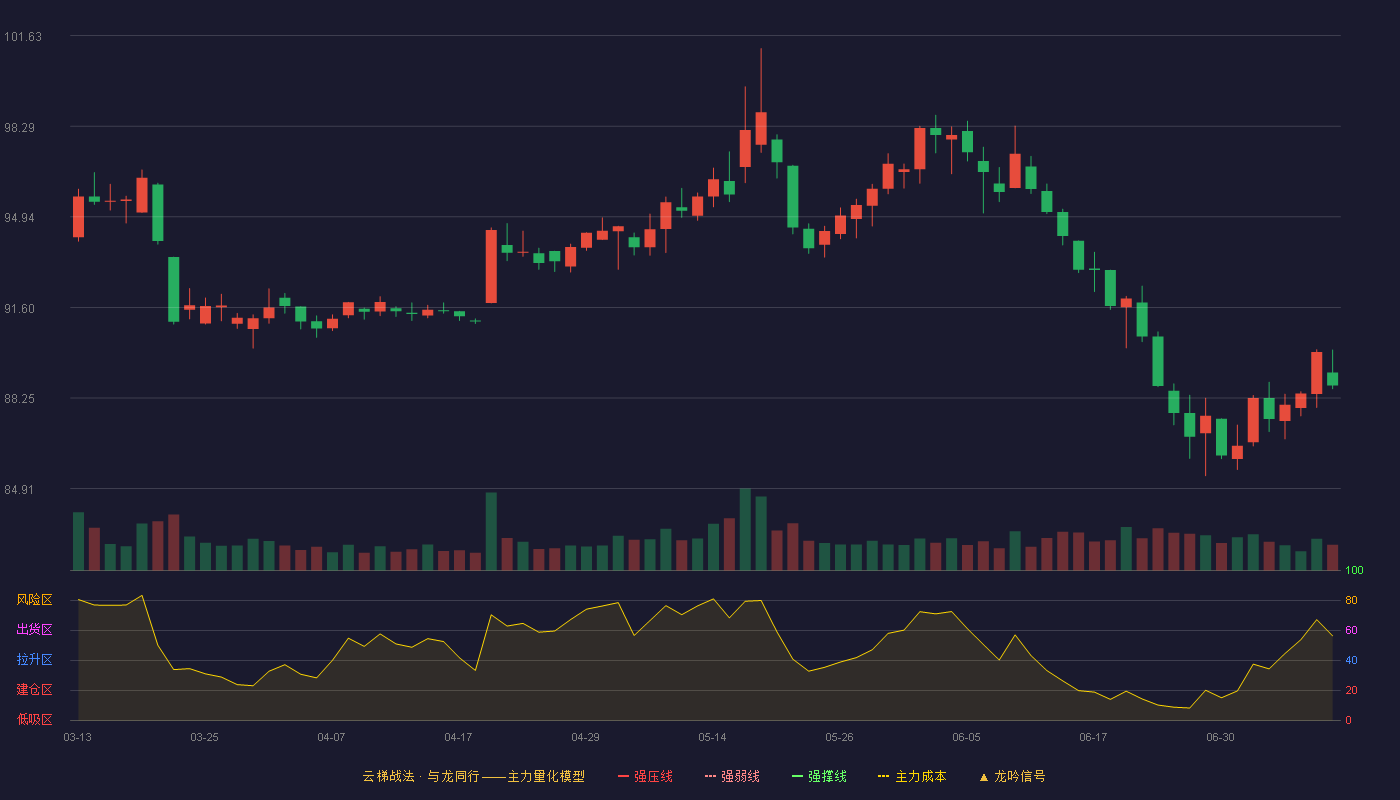1400x800 pixels.
Task: Click the 94.94 price axis label
Action: [x=20, y=218]
